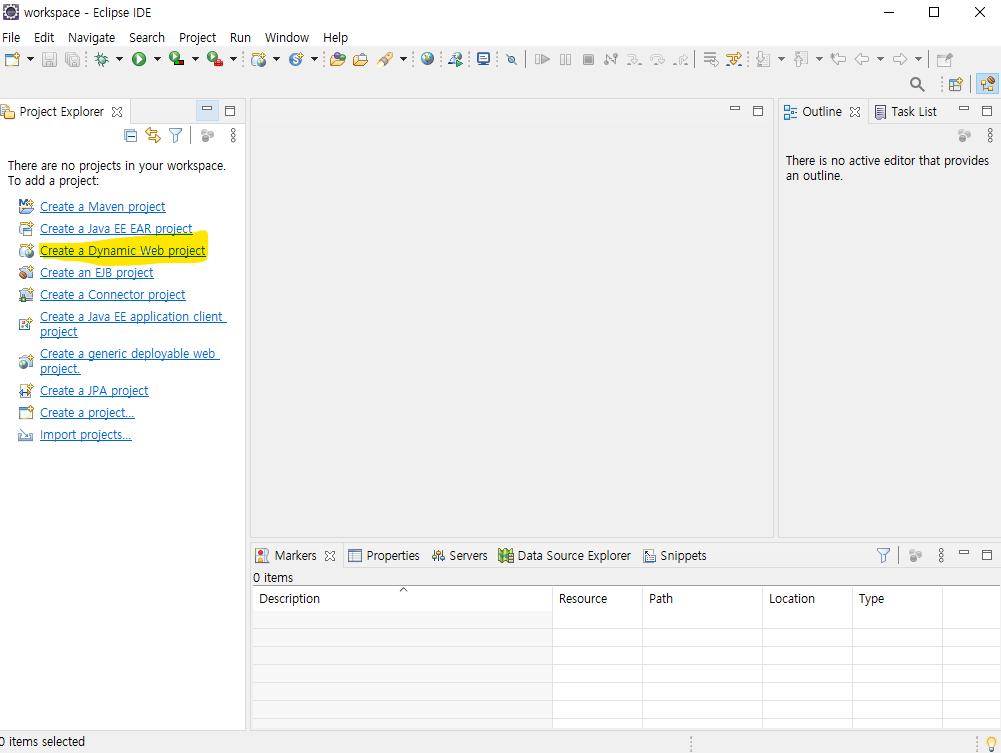Open the Back history dropdown arrow
The image size is (1001, 753).
tap(880, 59)
